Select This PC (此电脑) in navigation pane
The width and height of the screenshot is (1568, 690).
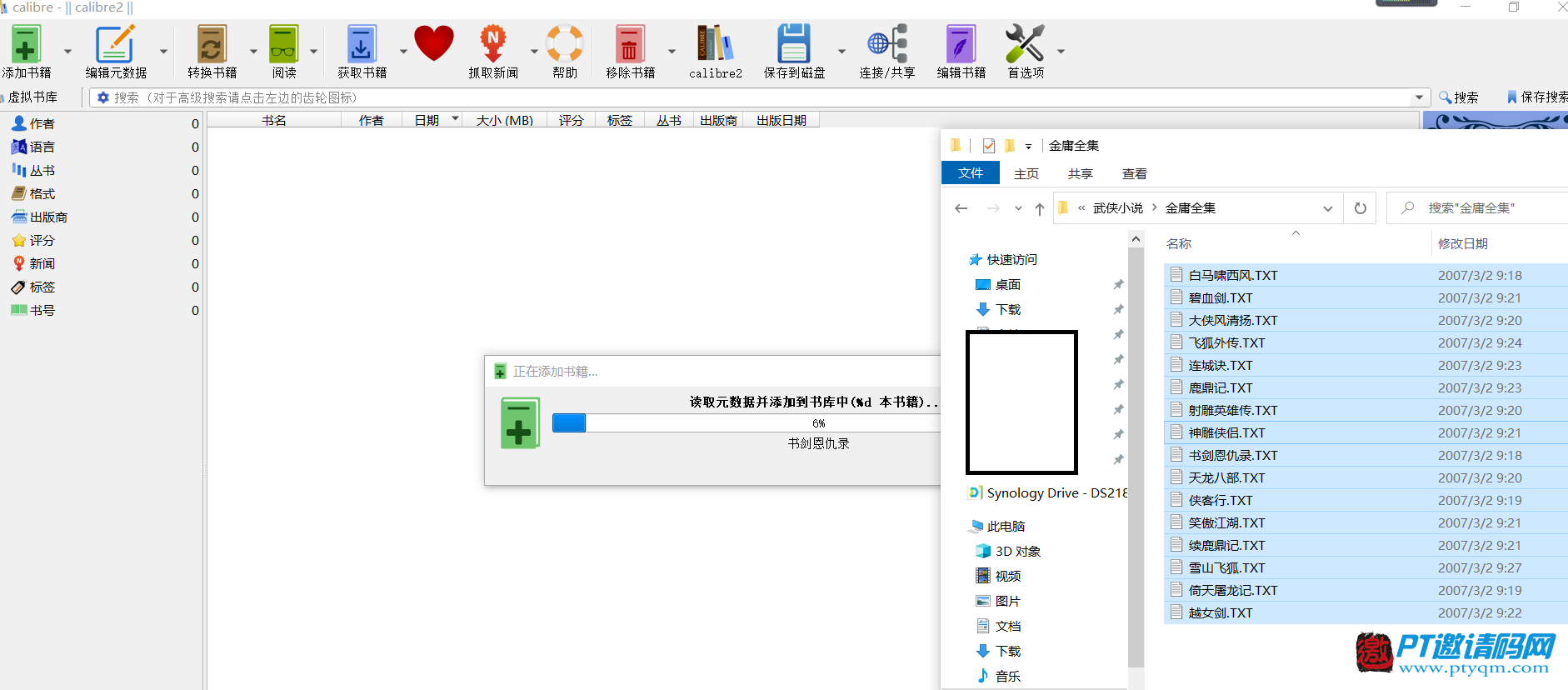pyautogui.click(x=997, y=526)
